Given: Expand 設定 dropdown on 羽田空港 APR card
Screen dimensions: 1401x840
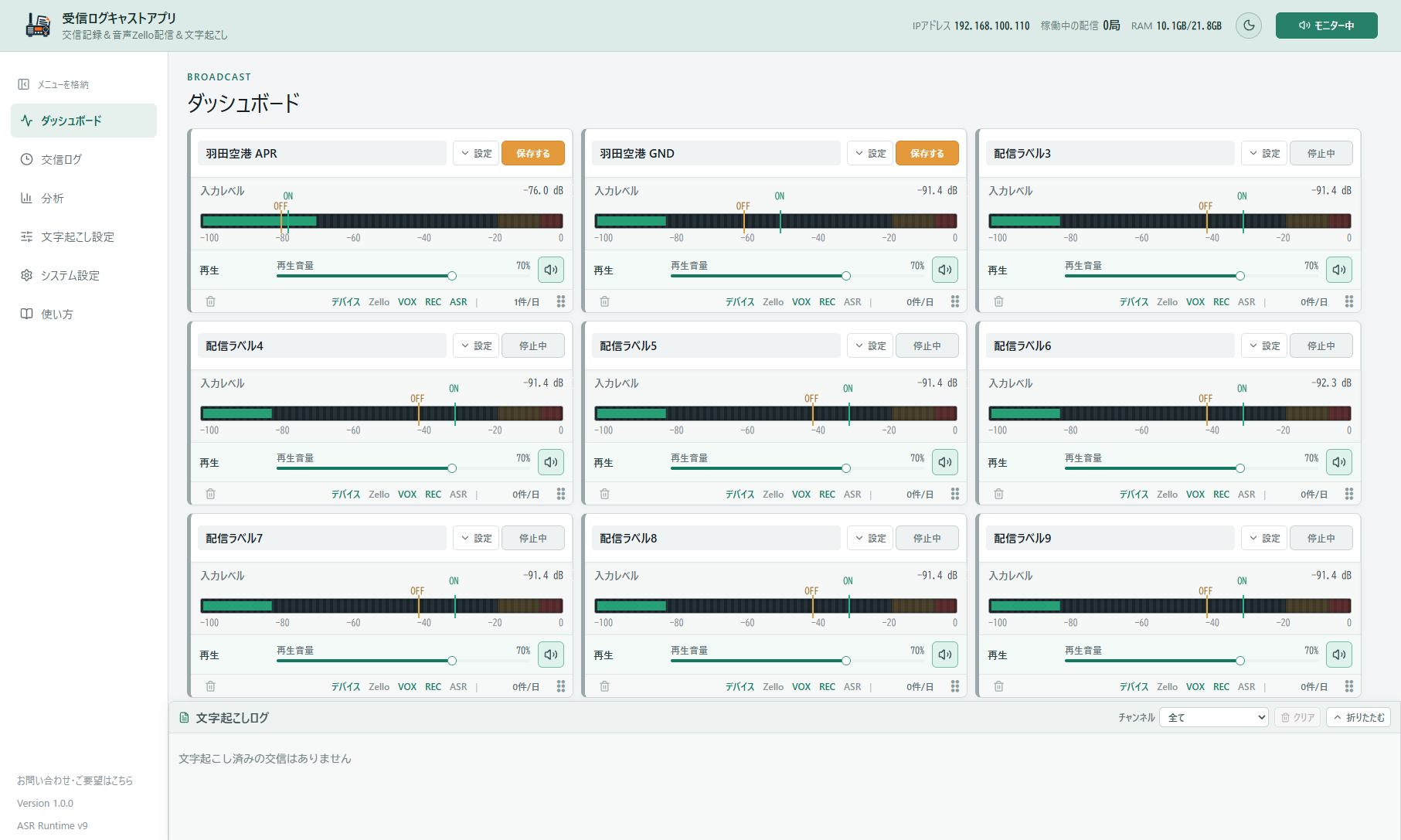Looking at the screenshot, I should coord(476,153).
